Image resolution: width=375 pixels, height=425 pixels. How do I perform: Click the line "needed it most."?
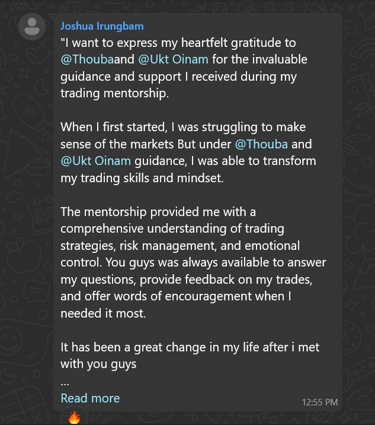pyautogui.click(x=103, y=313)
